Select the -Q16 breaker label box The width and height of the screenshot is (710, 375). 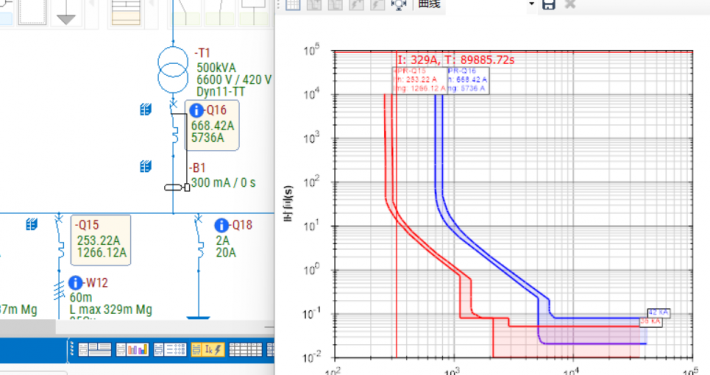pyautogui.click(x=212, y=125)
